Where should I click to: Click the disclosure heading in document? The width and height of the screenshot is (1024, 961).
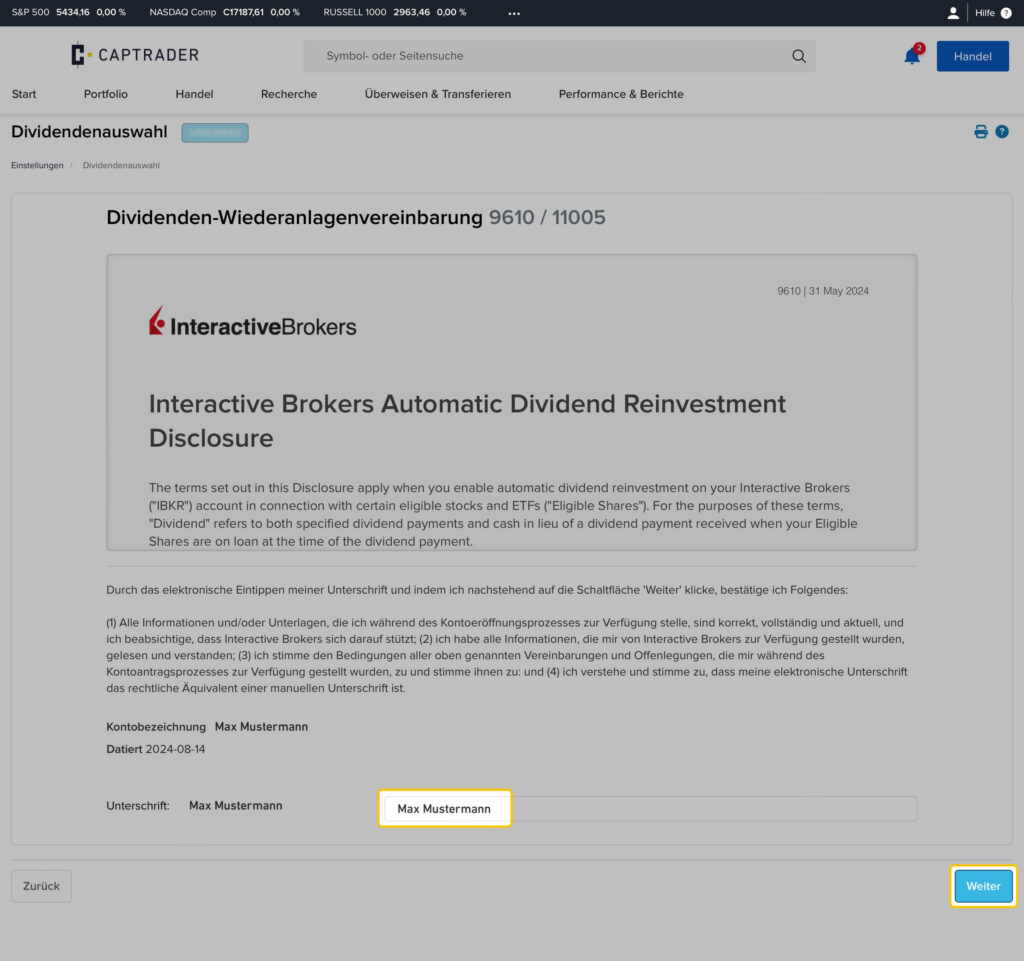[x=467, y=420]
